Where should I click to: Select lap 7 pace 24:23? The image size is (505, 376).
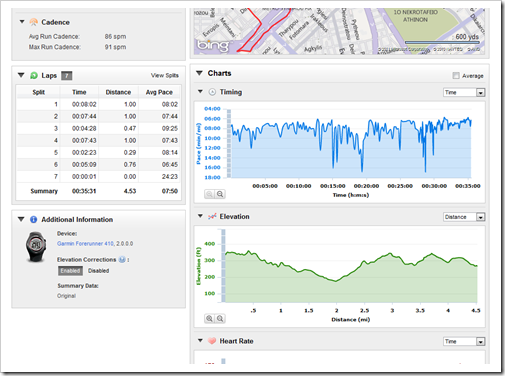pos(170,176)
